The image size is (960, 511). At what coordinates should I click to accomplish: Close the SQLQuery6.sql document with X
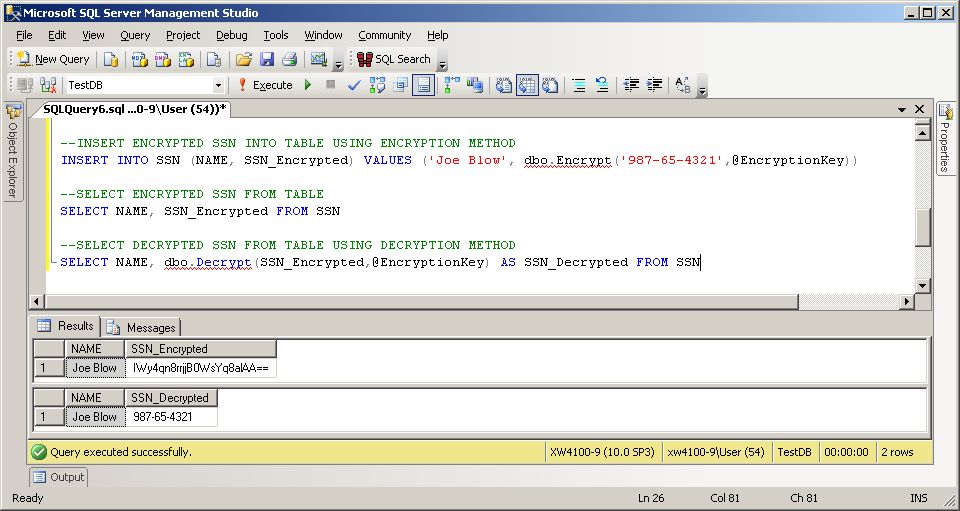(x=919, y=109)
